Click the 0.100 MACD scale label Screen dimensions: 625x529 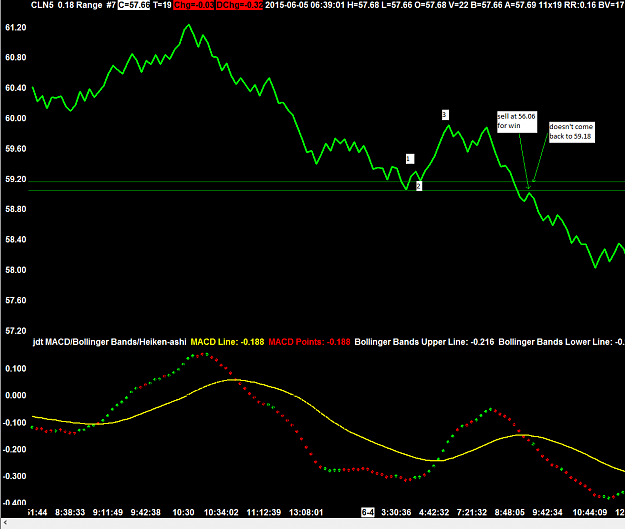pyautogui.click(x=16, y=369)
